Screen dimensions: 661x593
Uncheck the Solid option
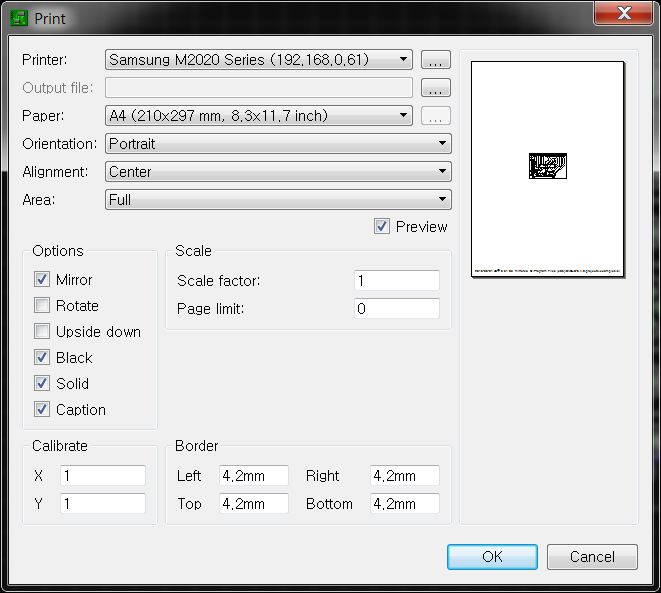pos(42,383)
